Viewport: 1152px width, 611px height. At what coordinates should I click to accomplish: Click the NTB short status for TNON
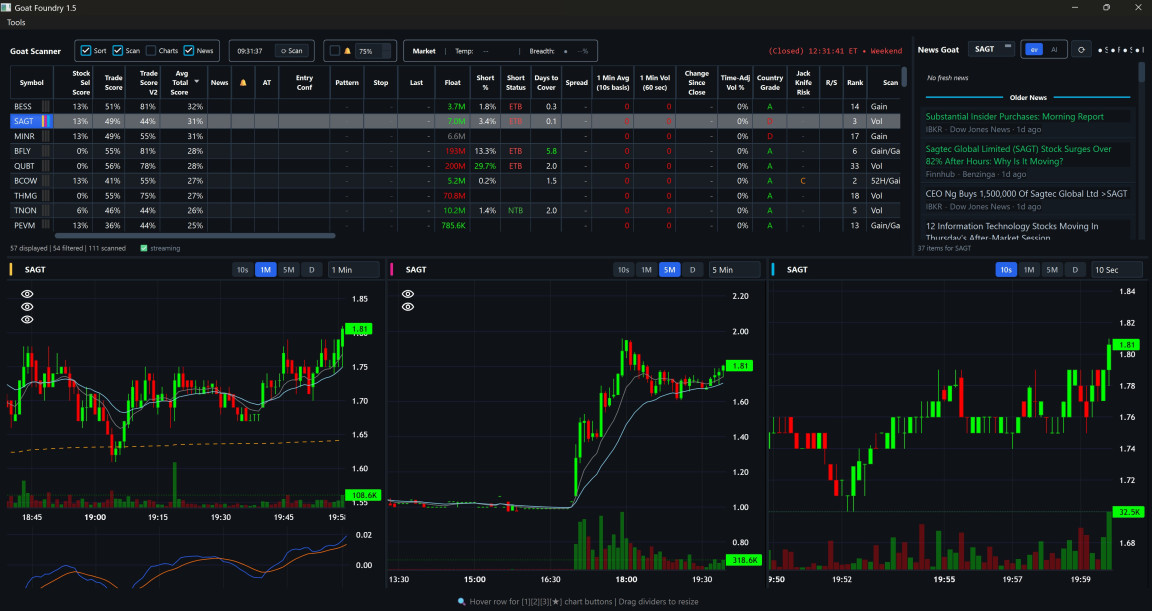pyautogui.click(x=516, y=211)
